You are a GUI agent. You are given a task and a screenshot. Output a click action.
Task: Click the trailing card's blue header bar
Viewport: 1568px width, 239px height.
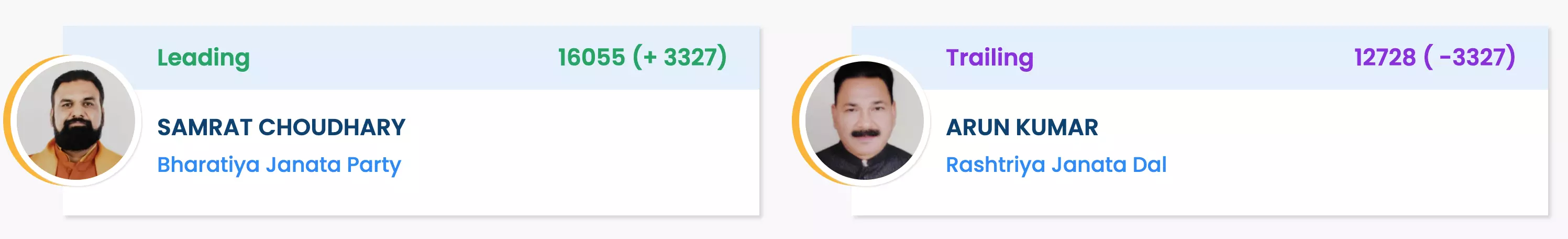pyautogui.click(x=1199, y=58)
